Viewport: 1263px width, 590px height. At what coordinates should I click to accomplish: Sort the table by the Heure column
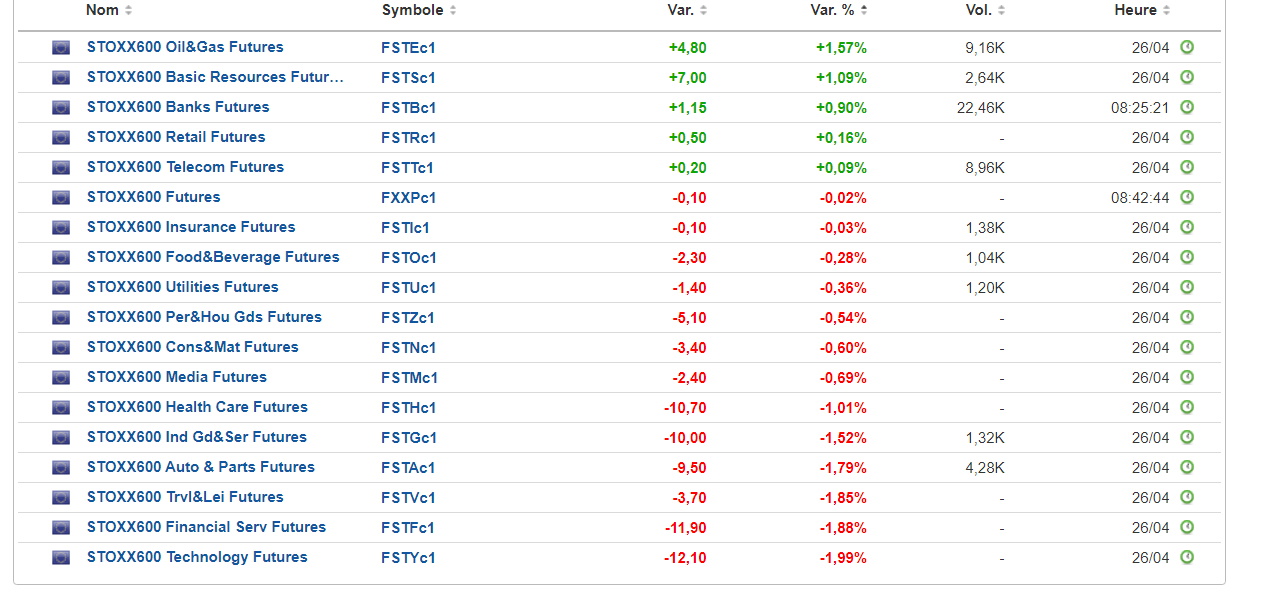1141,10
